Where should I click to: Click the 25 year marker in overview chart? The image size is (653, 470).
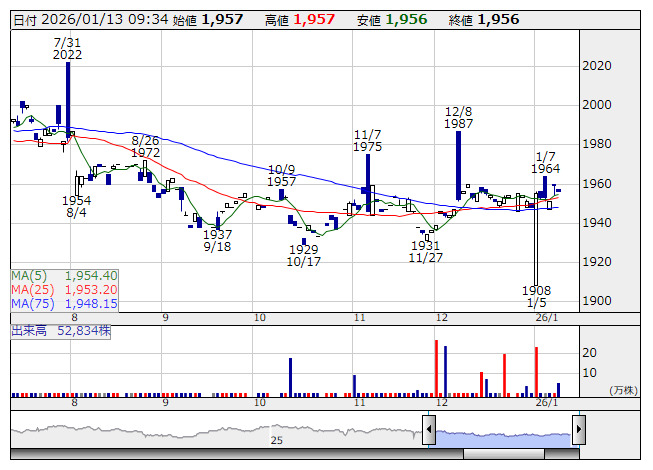pos(277,440)
